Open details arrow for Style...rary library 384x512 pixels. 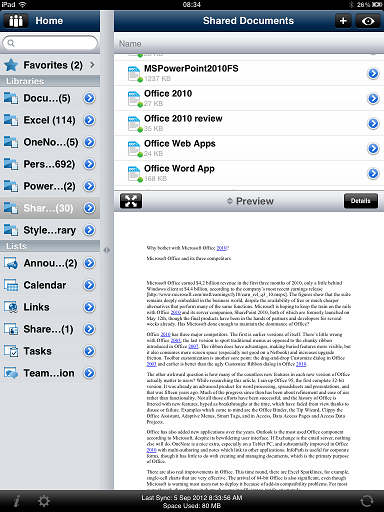pyautogui.click(x=89, y=230)
